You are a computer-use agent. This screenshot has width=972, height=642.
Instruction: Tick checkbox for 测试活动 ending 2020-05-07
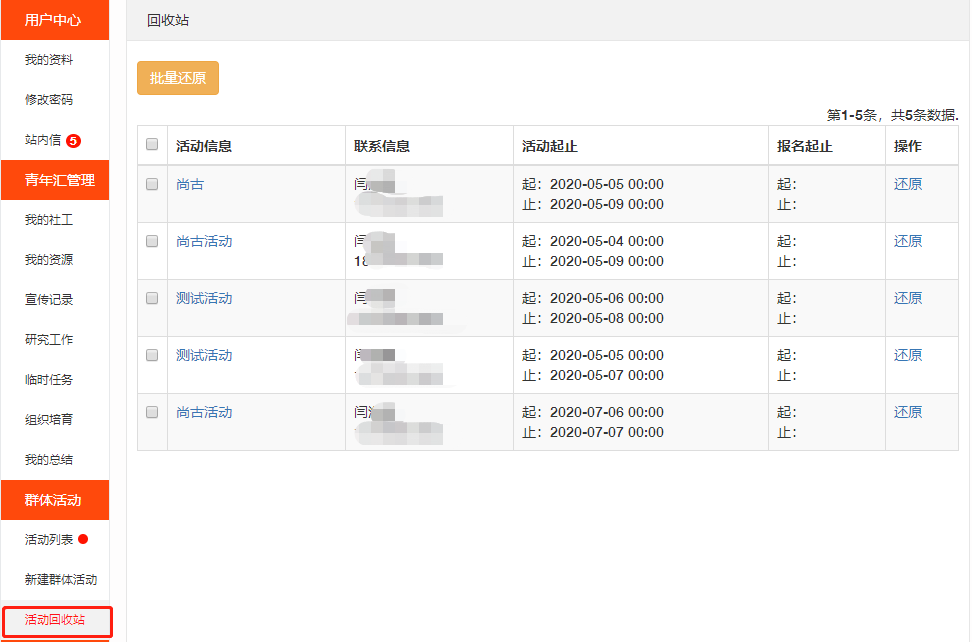click(152, 355)
